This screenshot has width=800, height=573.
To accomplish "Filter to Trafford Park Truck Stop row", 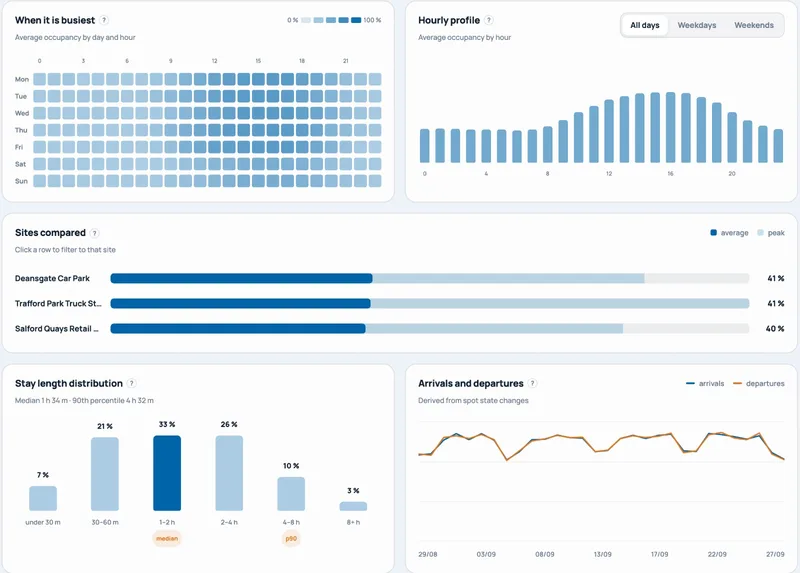I will [399, 304].
